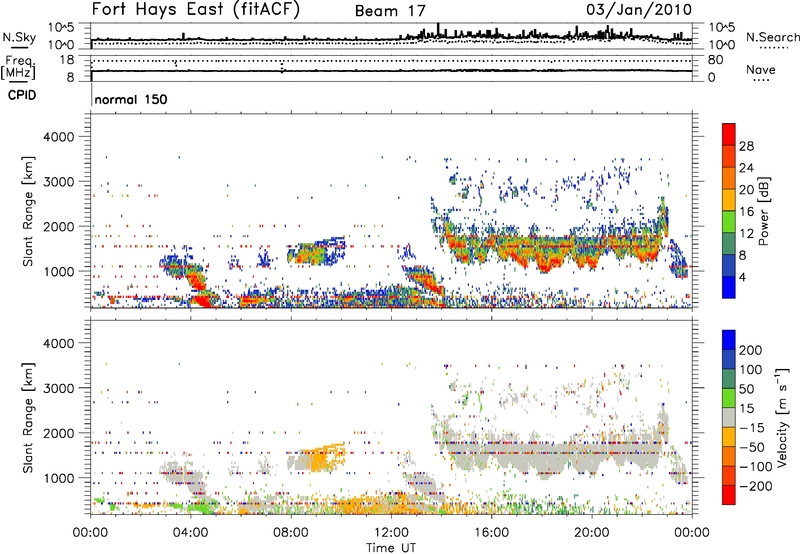Select the blue bottom segment of Power colorbar
Screen dimensions: 800x554
tap(729, 287)
